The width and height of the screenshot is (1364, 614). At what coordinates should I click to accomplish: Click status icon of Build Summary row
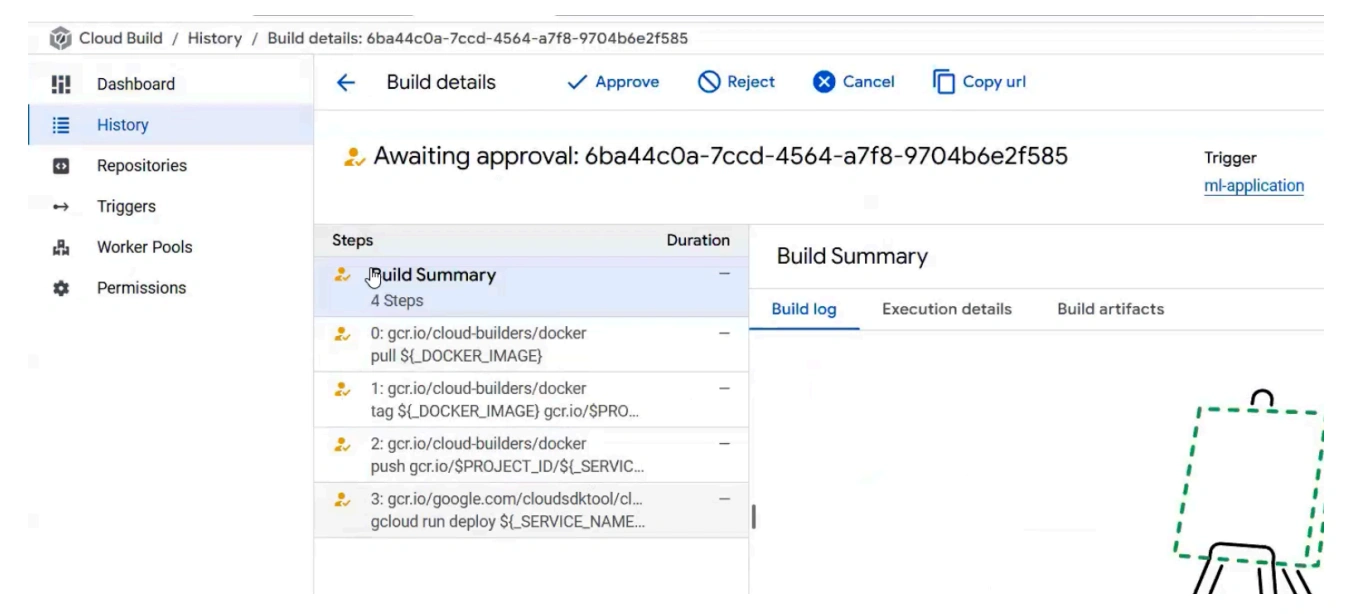pos(342,274)
